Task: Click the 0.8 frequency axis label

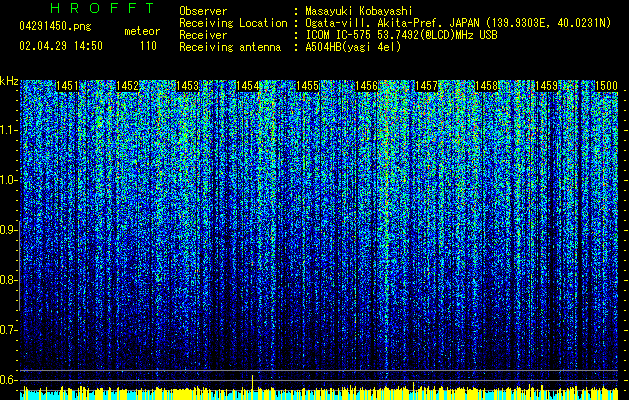Action: [x=9, y=280]
